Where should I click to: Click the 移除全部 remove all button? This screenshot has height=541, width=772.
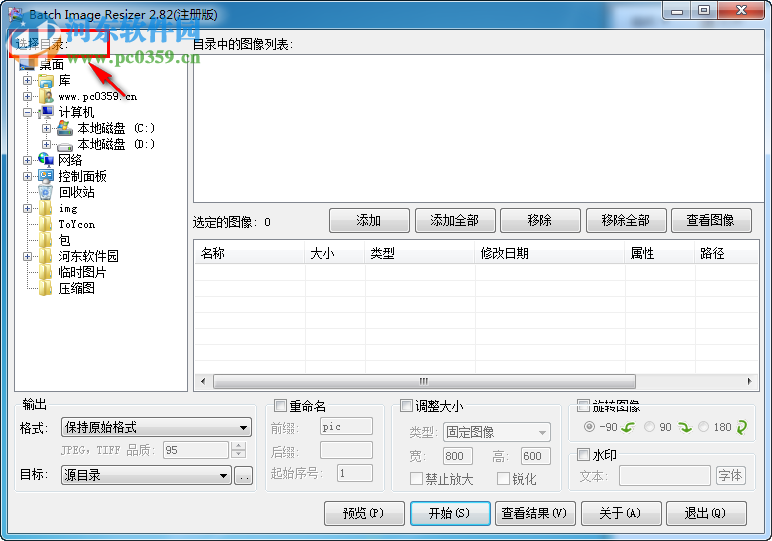(626, 221)
